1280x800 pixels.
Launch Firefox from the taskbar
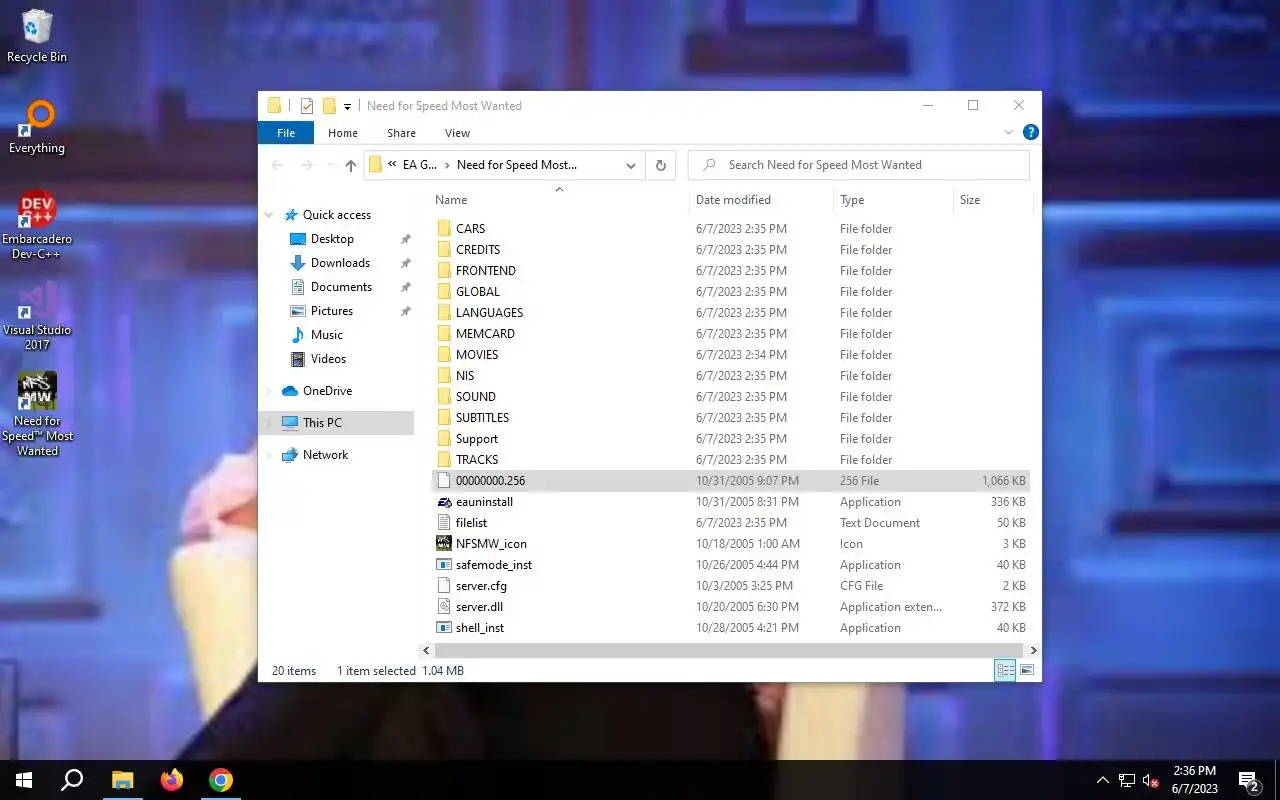click(172, 780)
